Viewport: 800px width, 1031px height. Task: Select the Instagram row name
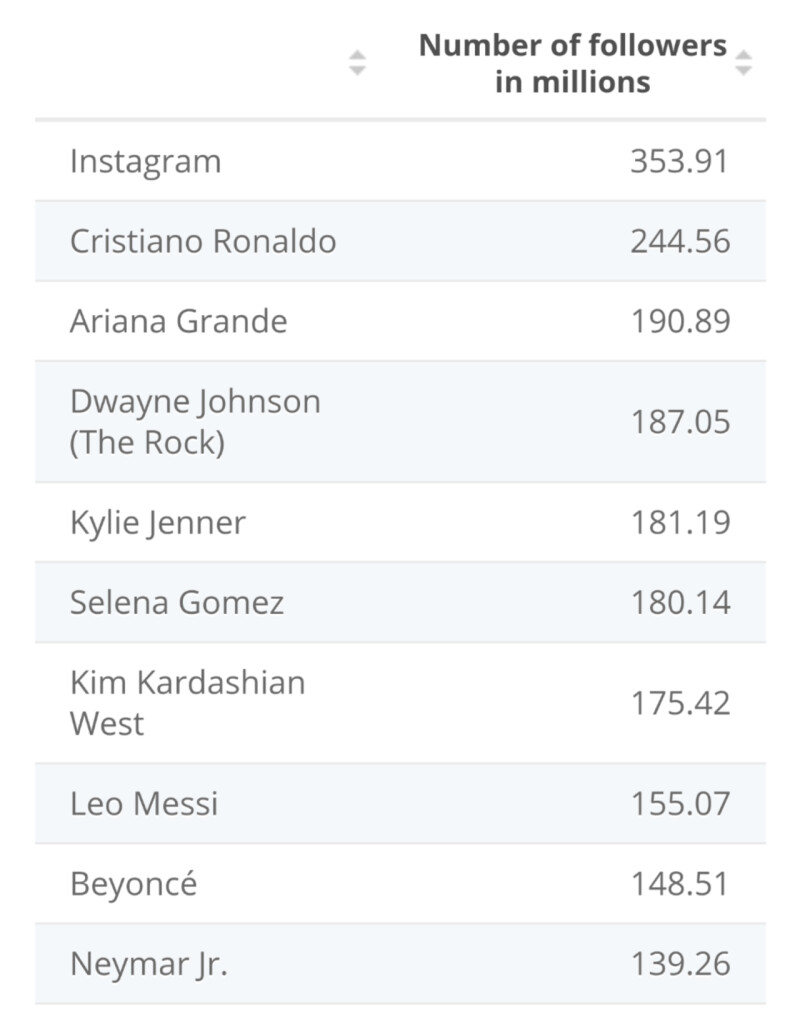tap(145, 162)
